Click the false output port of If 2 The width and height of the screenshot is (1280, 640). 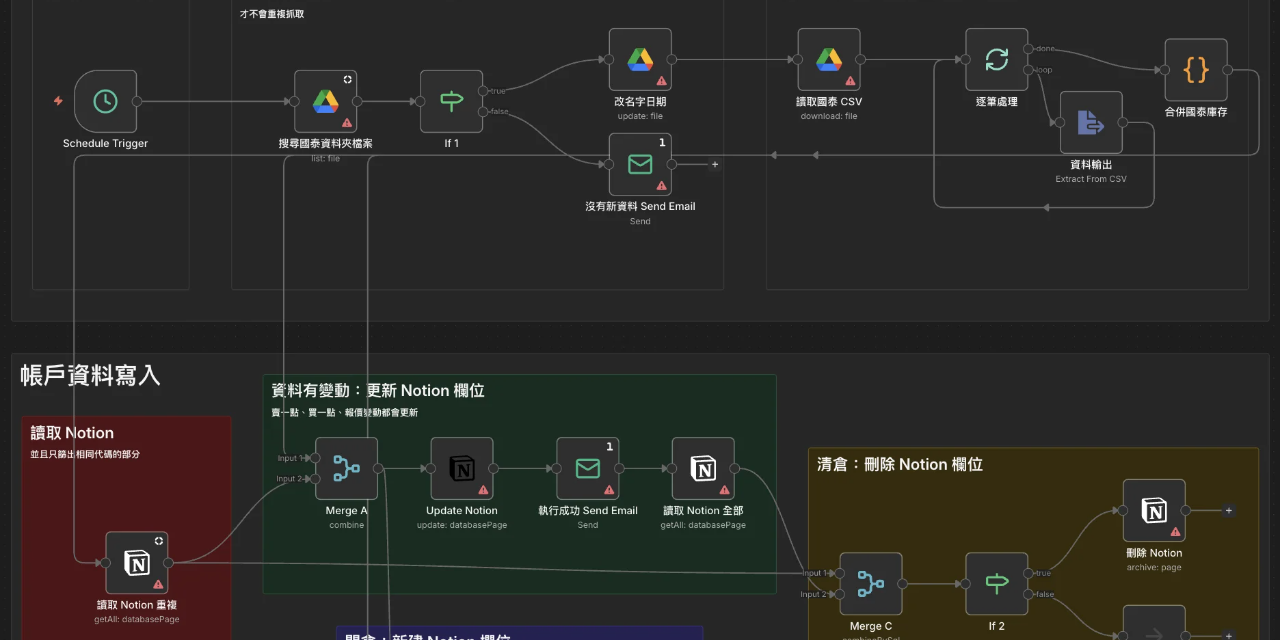pyautogui.click(x=1029, y=595)
